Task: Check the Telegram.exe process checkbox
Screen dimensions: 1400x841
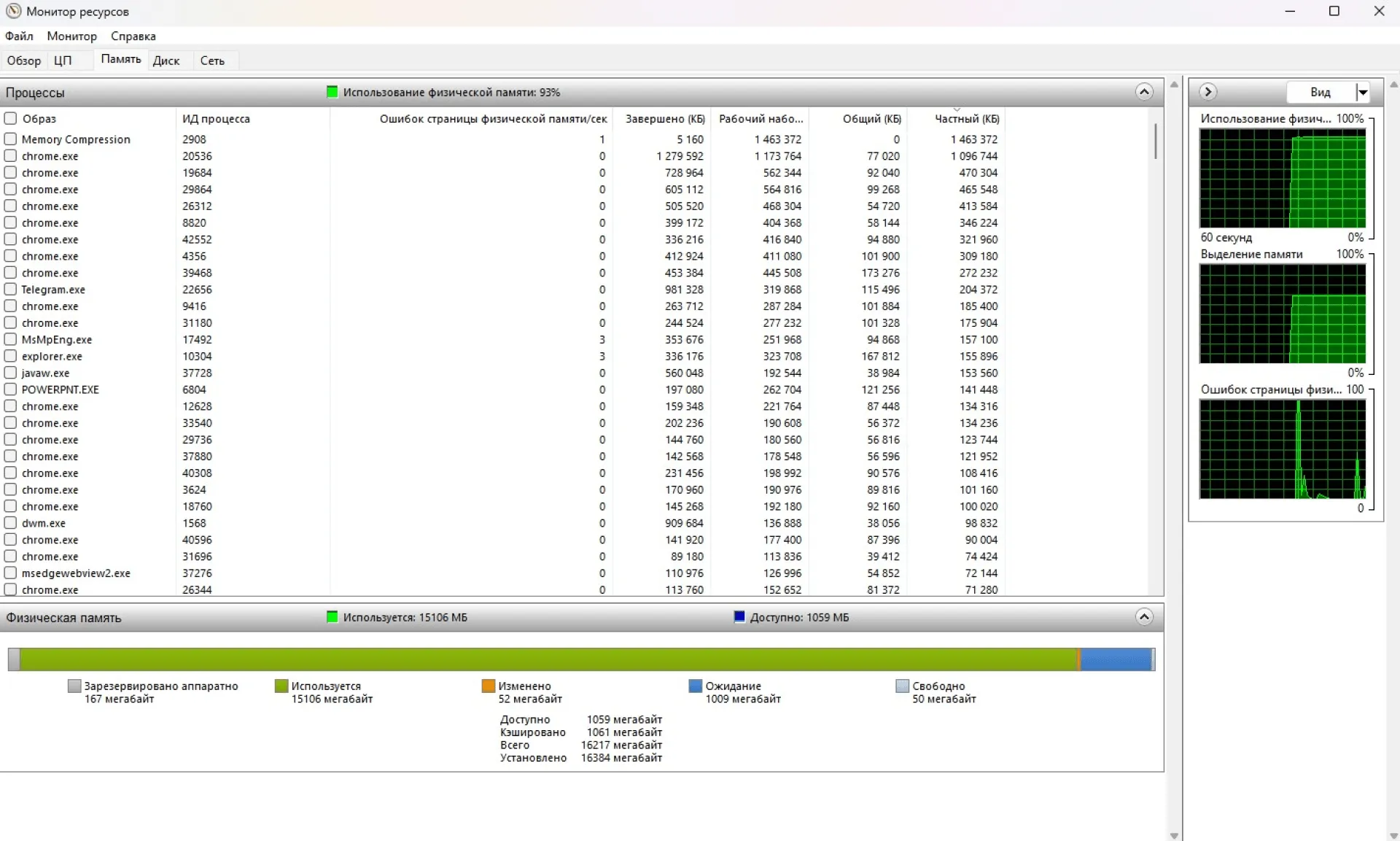Action: pos(10,289)
